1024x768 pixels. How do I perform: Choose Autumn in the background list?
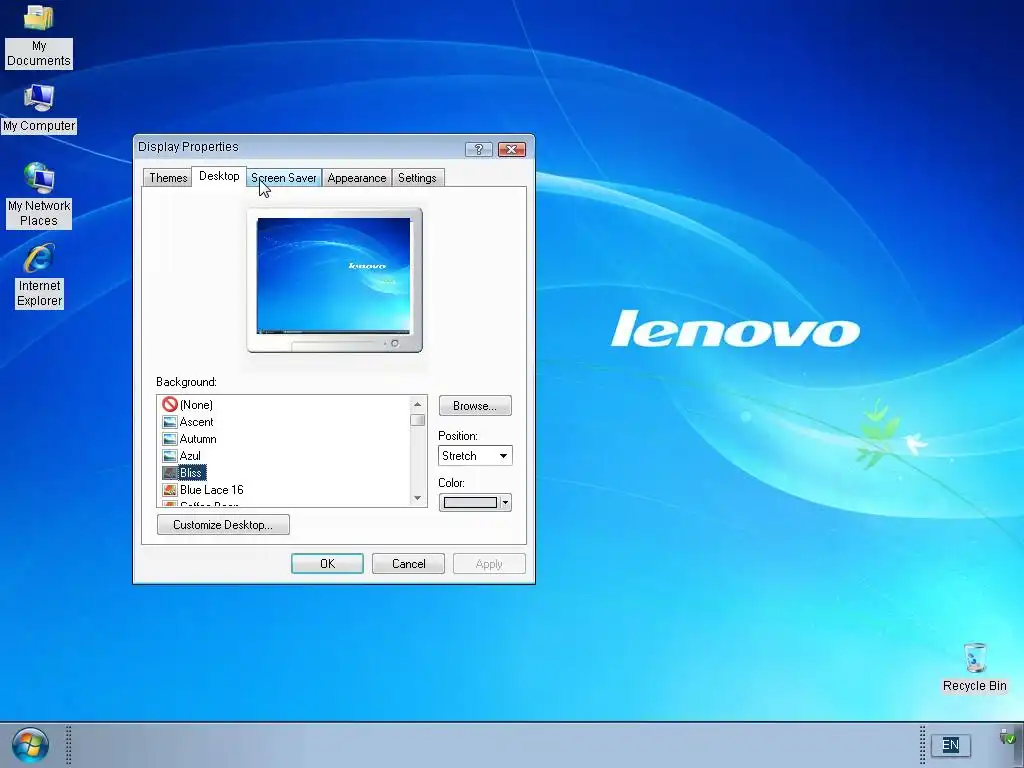point(198,439)
